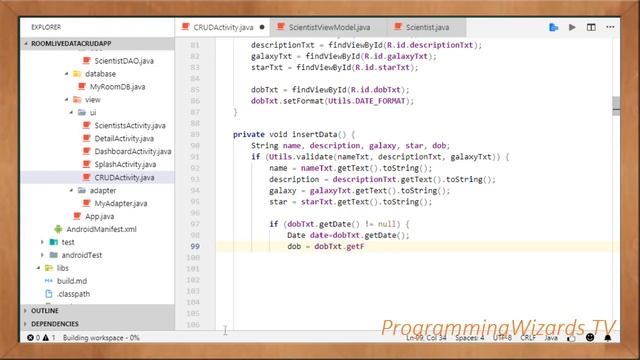Open ScientistsActivity.java file
Image resolution: width=640 pixels, height=360 pixels.
pyautogui.click(x=130, y=125)
